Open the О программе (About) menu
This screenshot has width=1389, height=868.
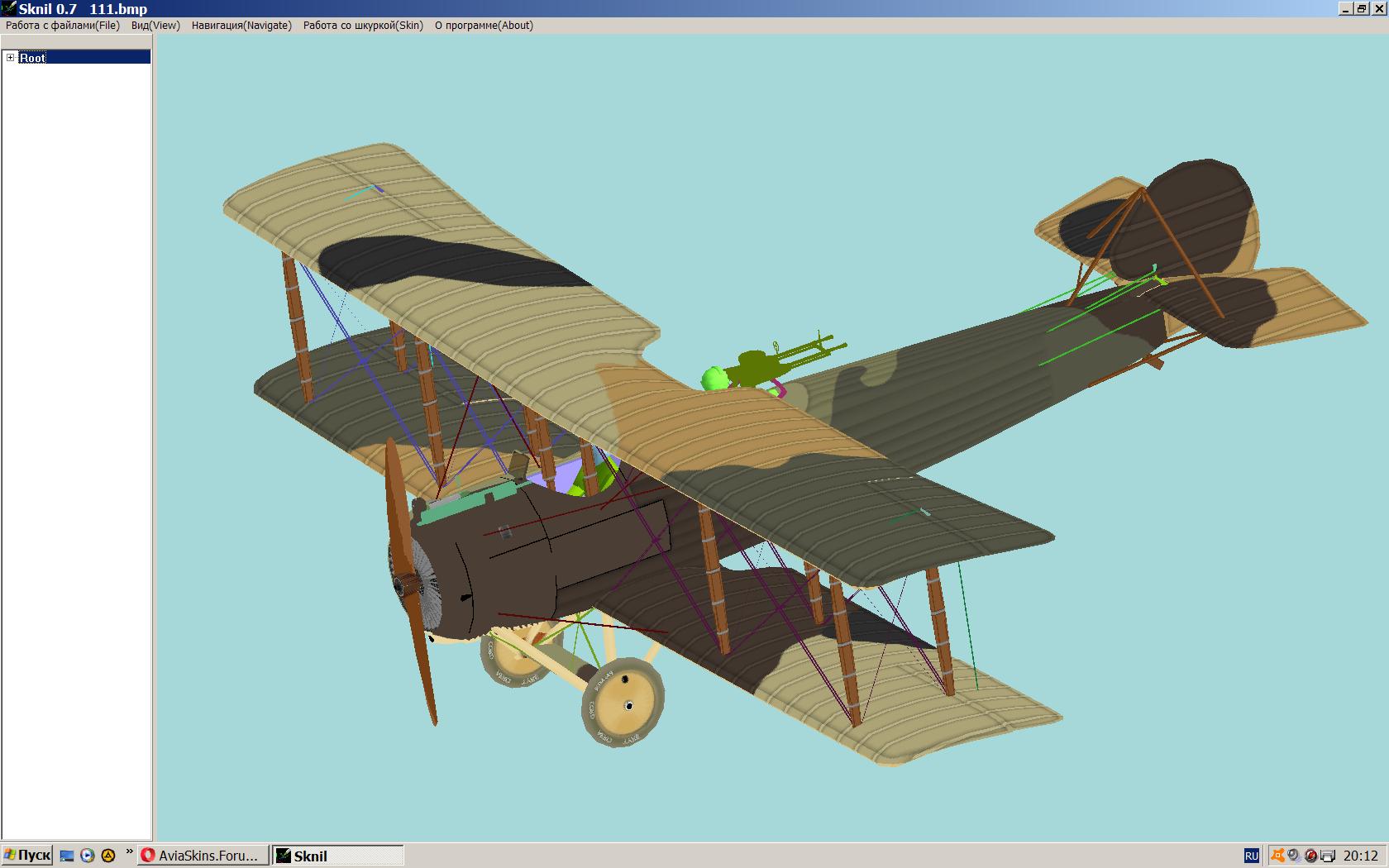point(484,26)
